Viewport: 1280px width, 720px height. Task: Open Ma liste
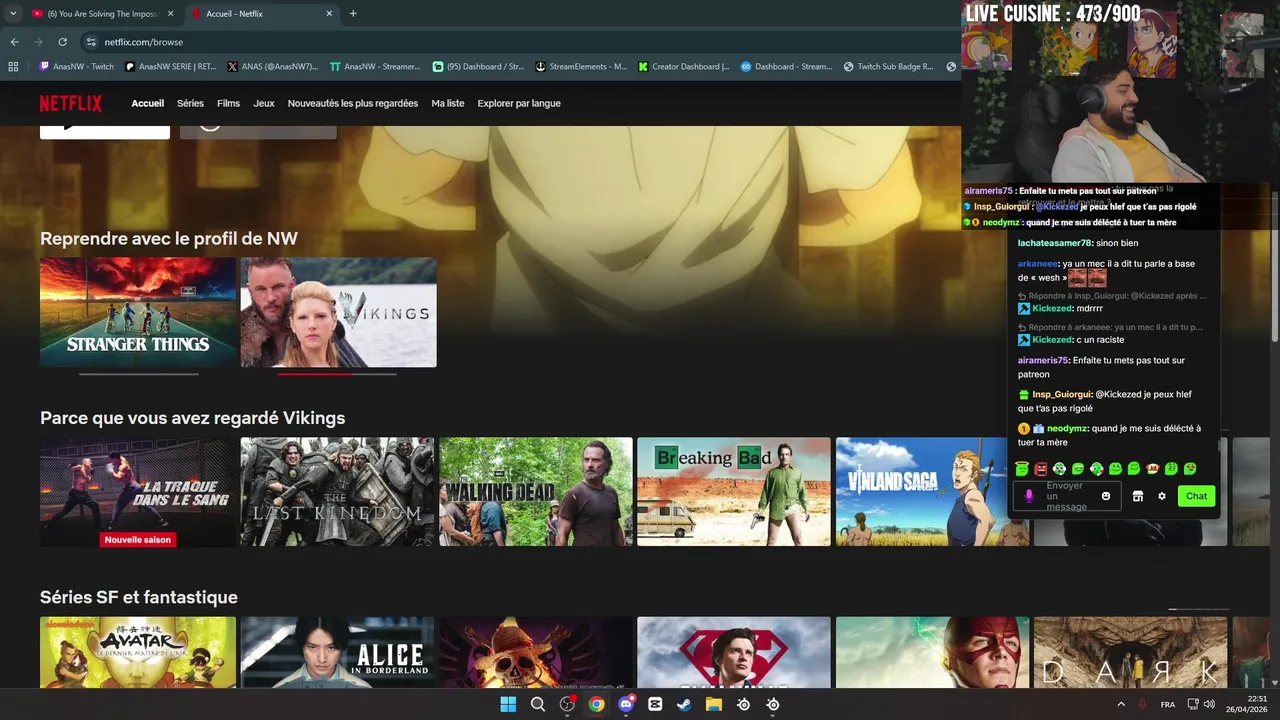[x=448, y=103]
